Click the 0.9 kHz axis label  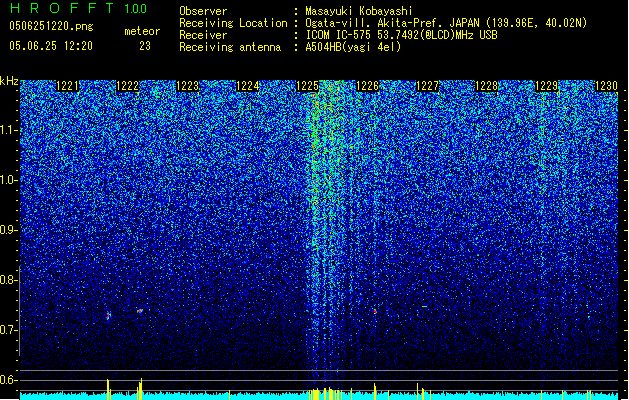tap(9, 230)
